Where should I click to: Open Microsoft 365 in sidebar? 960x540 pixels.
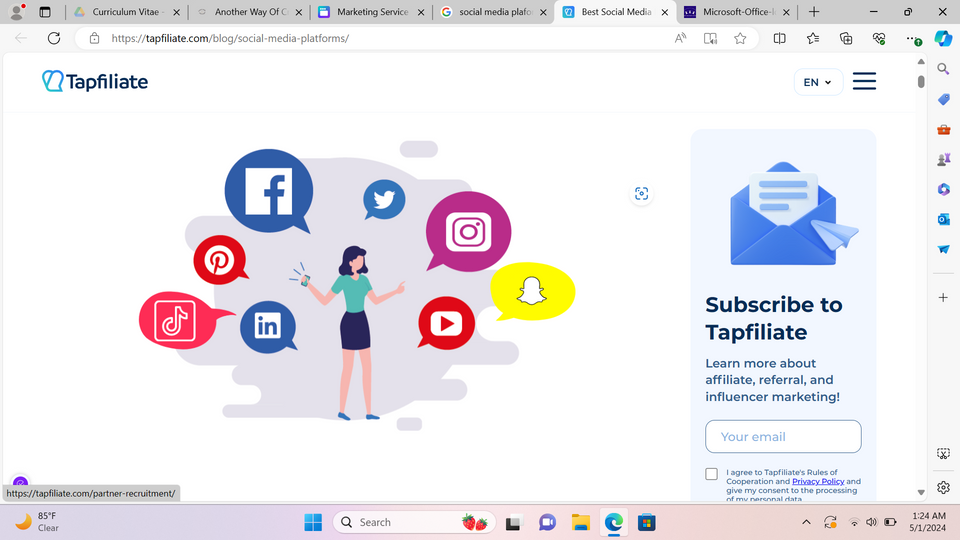click(943, 190)
